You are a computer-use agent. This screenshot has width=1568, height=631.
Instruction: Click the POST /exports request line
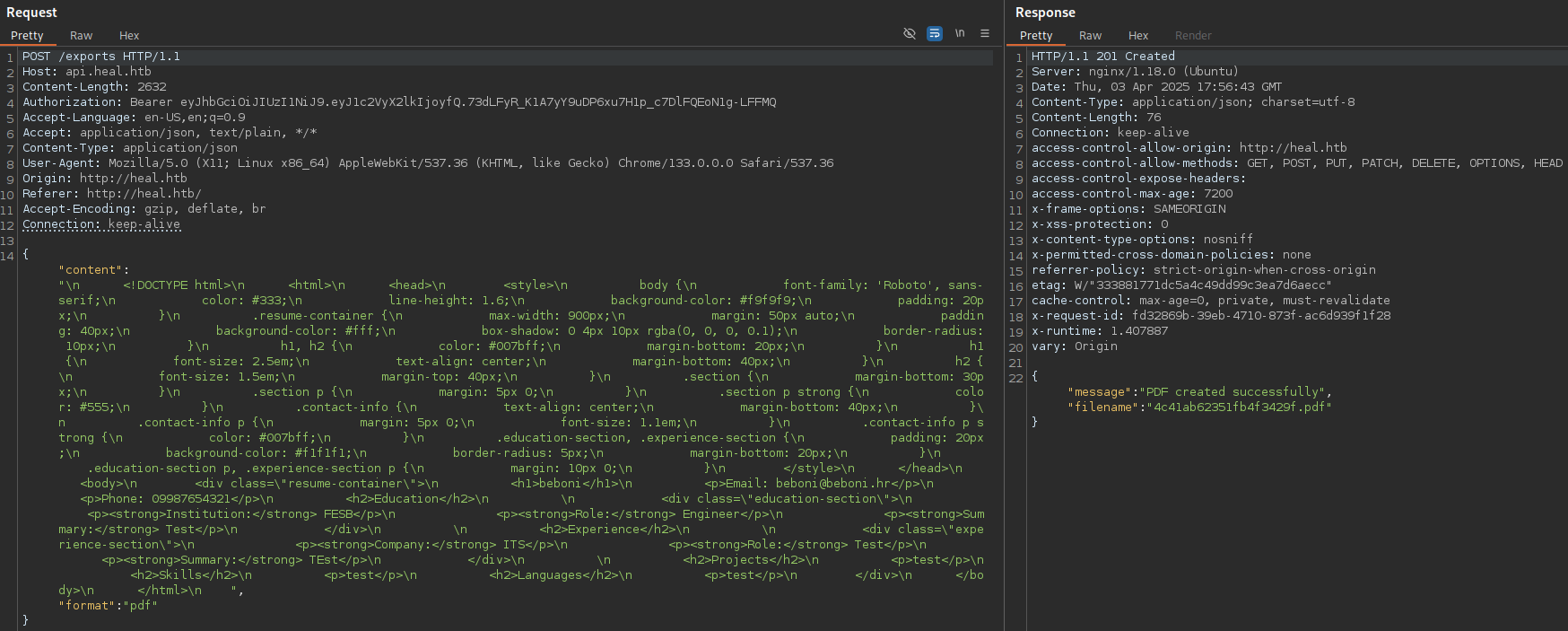[x=100, y=57]
